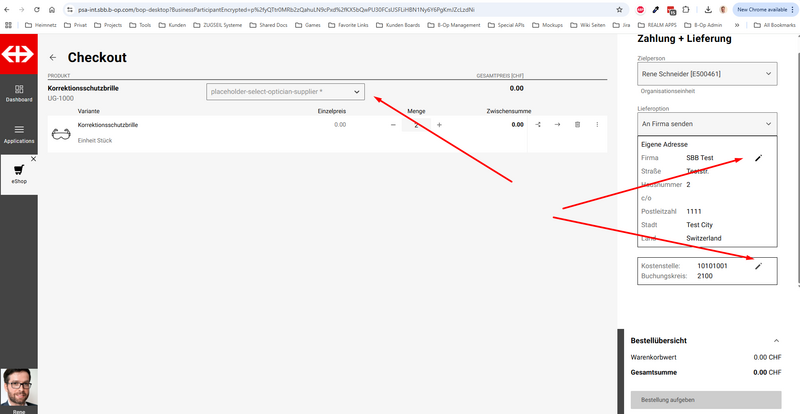Open the three-dot menu on the product row
The height and width of the screenshot is (414, 800).
[x=597, y=125]
